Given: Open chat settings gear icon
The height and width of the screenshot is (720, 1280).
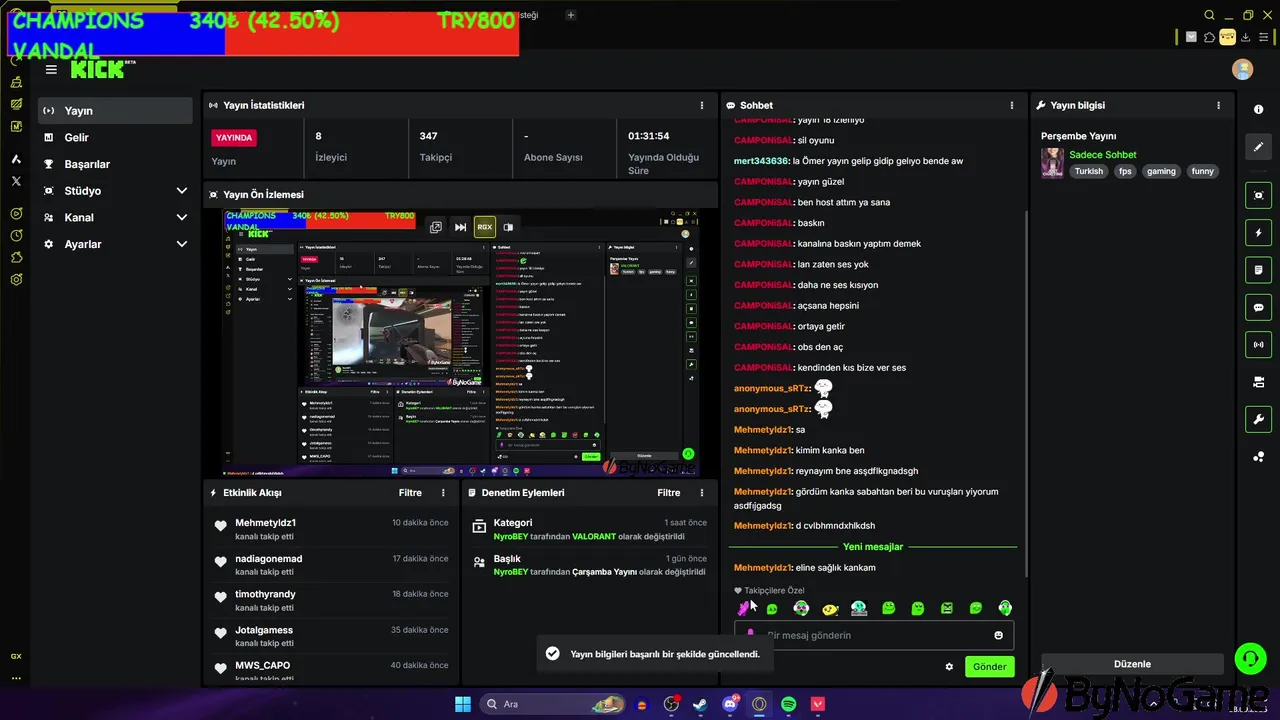Looking at the screenshot, I should (x=949, y=667).
